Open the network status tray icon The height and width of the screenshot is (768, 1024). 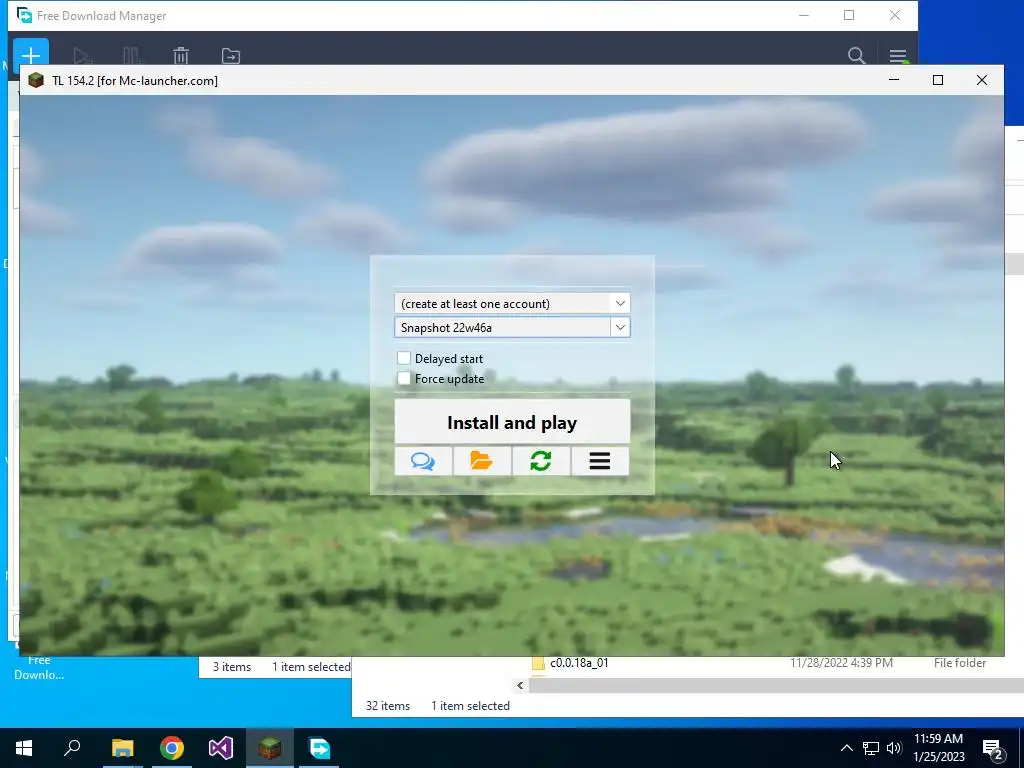point(871,748)
